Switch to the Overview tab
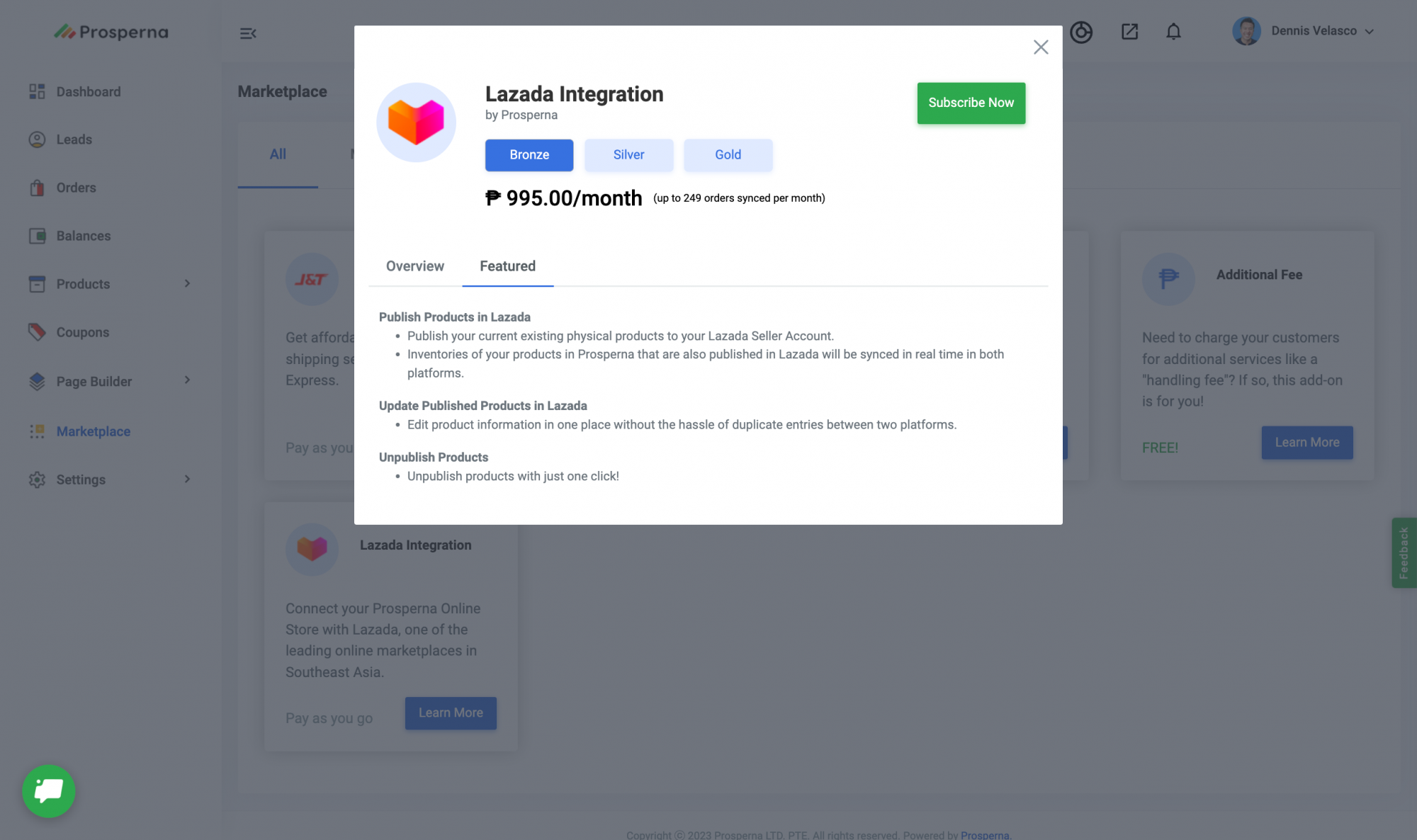This screenshot has width=1417, height=840. pos(414,266)
